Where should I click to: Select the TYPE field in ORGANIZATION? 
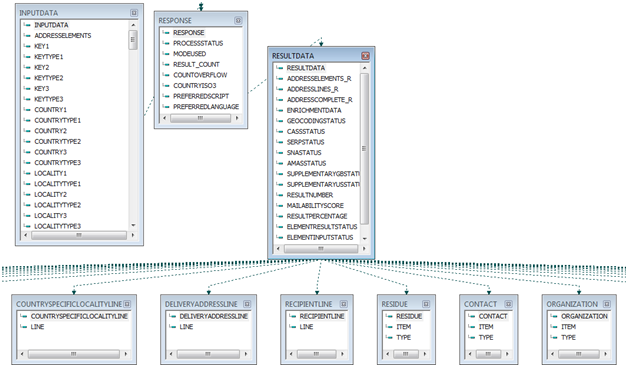point(568,337)
